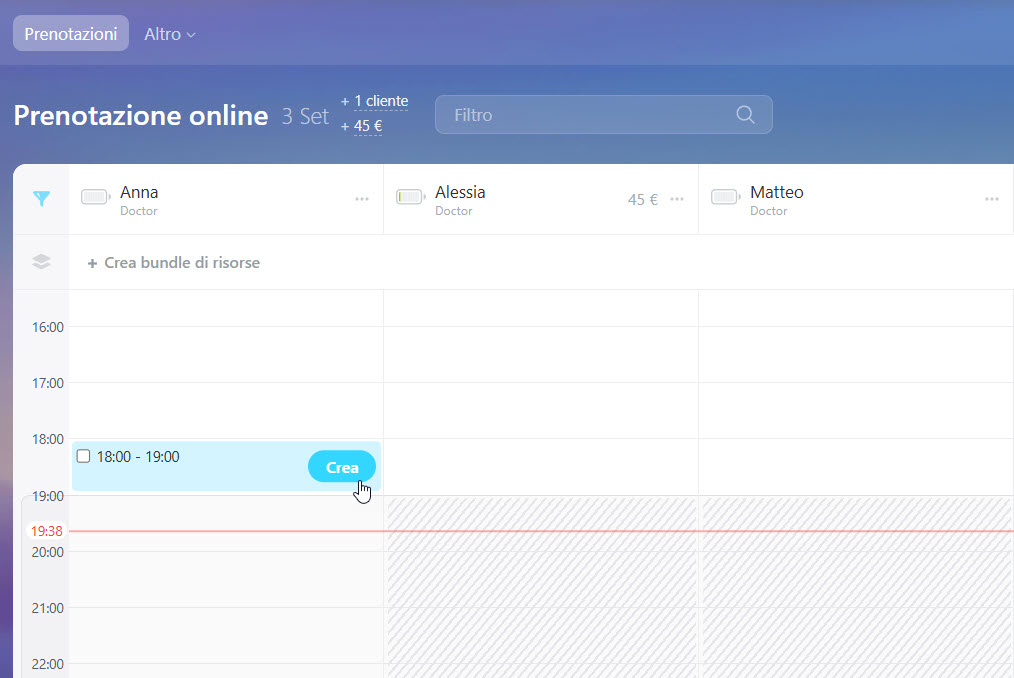
Task: Click the funnel filter icon
Action: (x=41, y=199)
